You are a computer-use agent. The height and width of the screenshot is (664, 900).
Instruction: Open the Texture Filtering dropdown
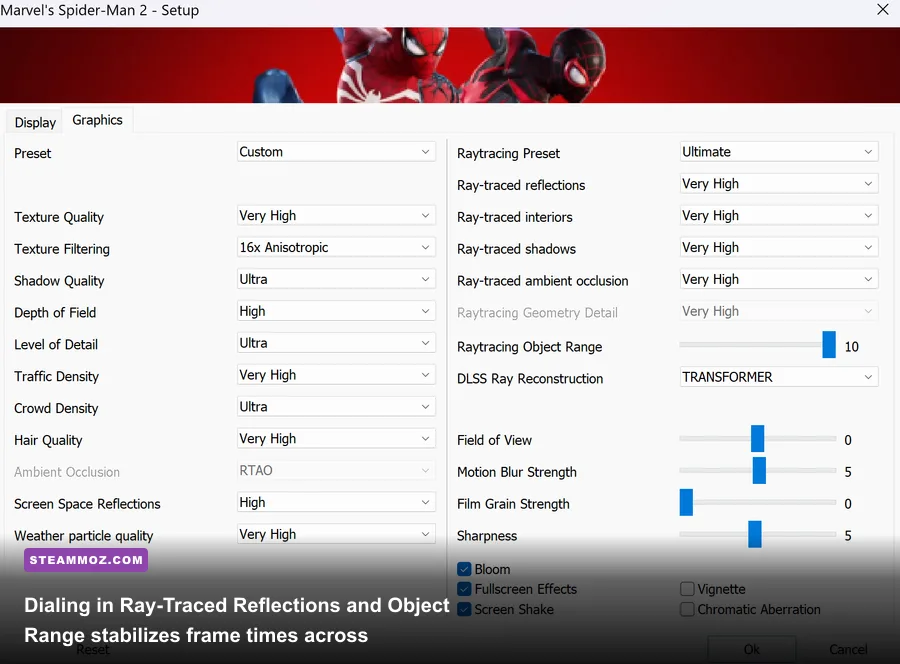click(x=336, y=247)
